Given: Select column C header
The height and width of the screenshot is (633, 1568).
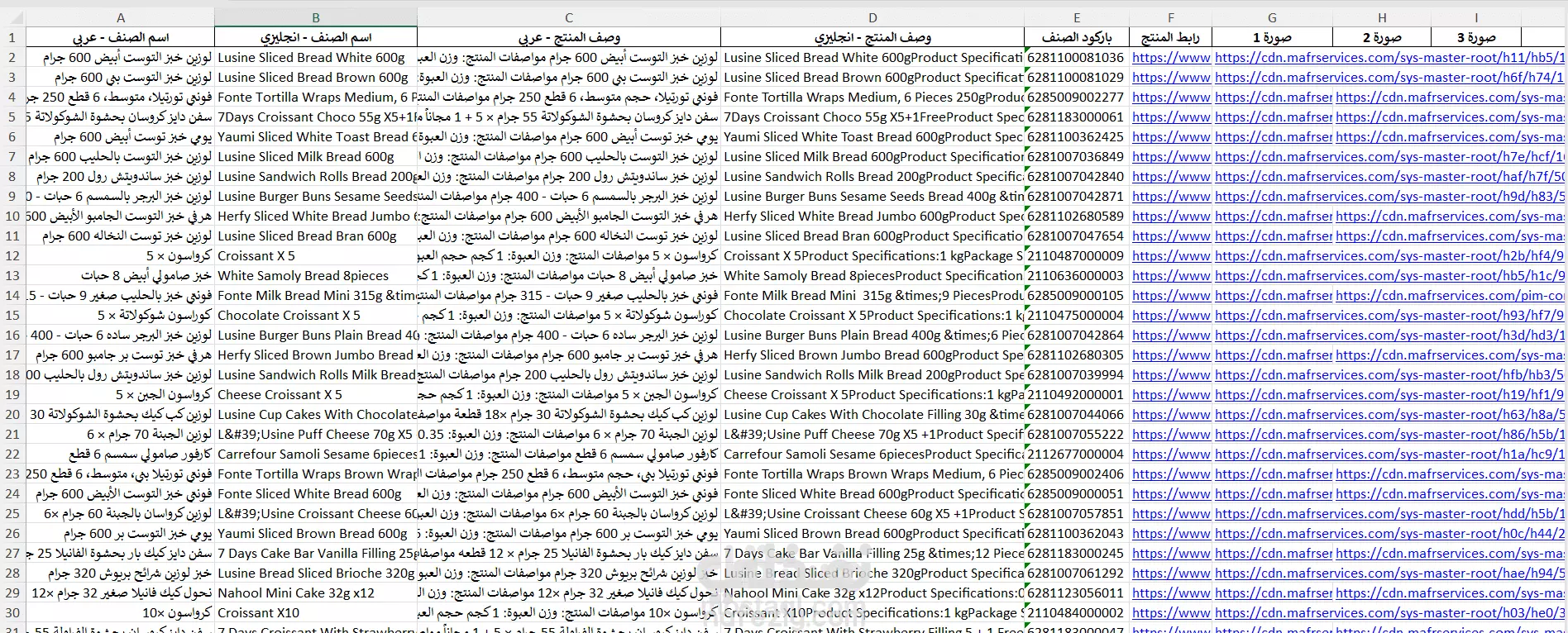Looking at the screenshot, I should coord(569,17).
